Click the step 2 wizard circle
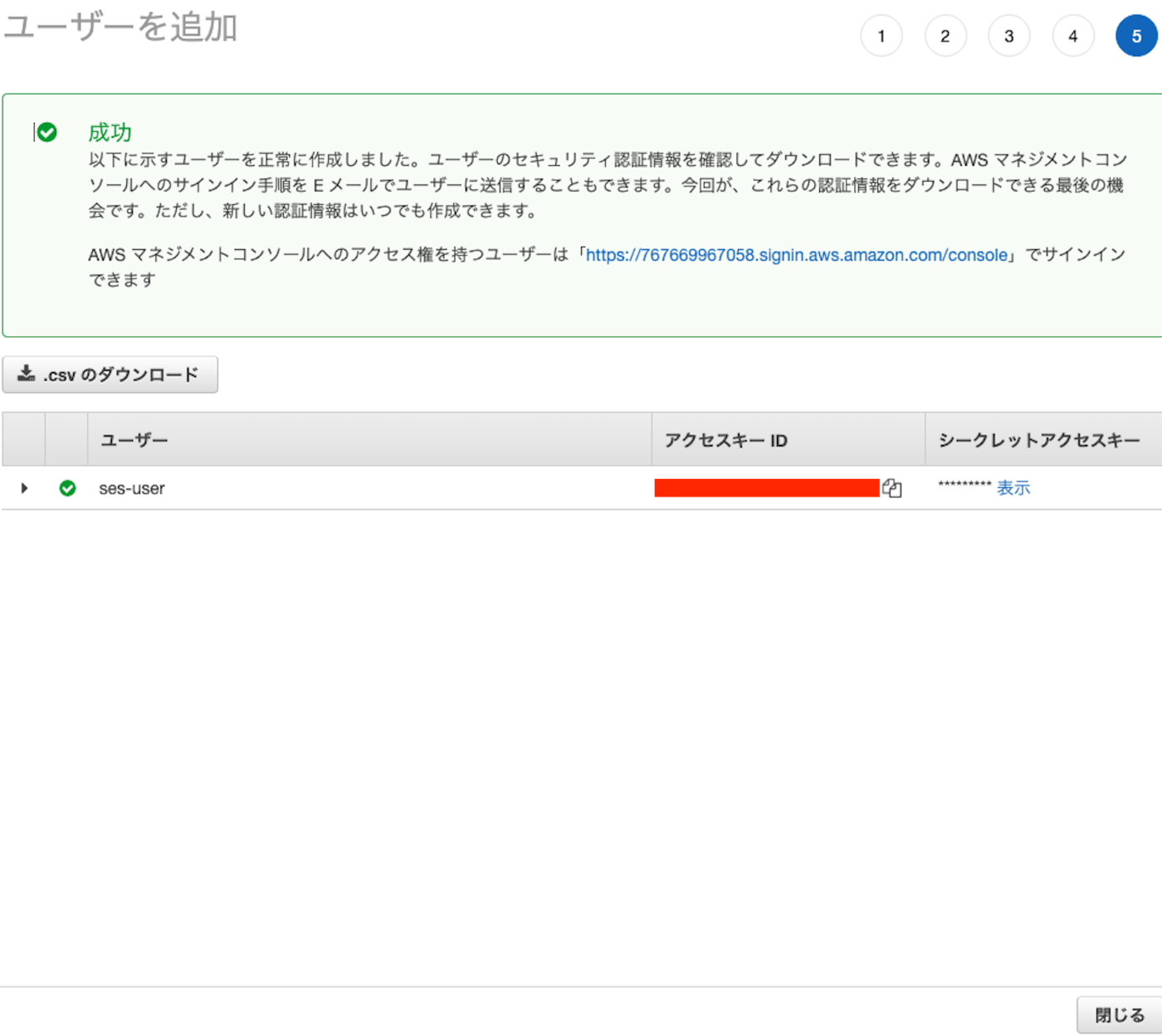This screenshot has width=1162, height=1036. 945,36
